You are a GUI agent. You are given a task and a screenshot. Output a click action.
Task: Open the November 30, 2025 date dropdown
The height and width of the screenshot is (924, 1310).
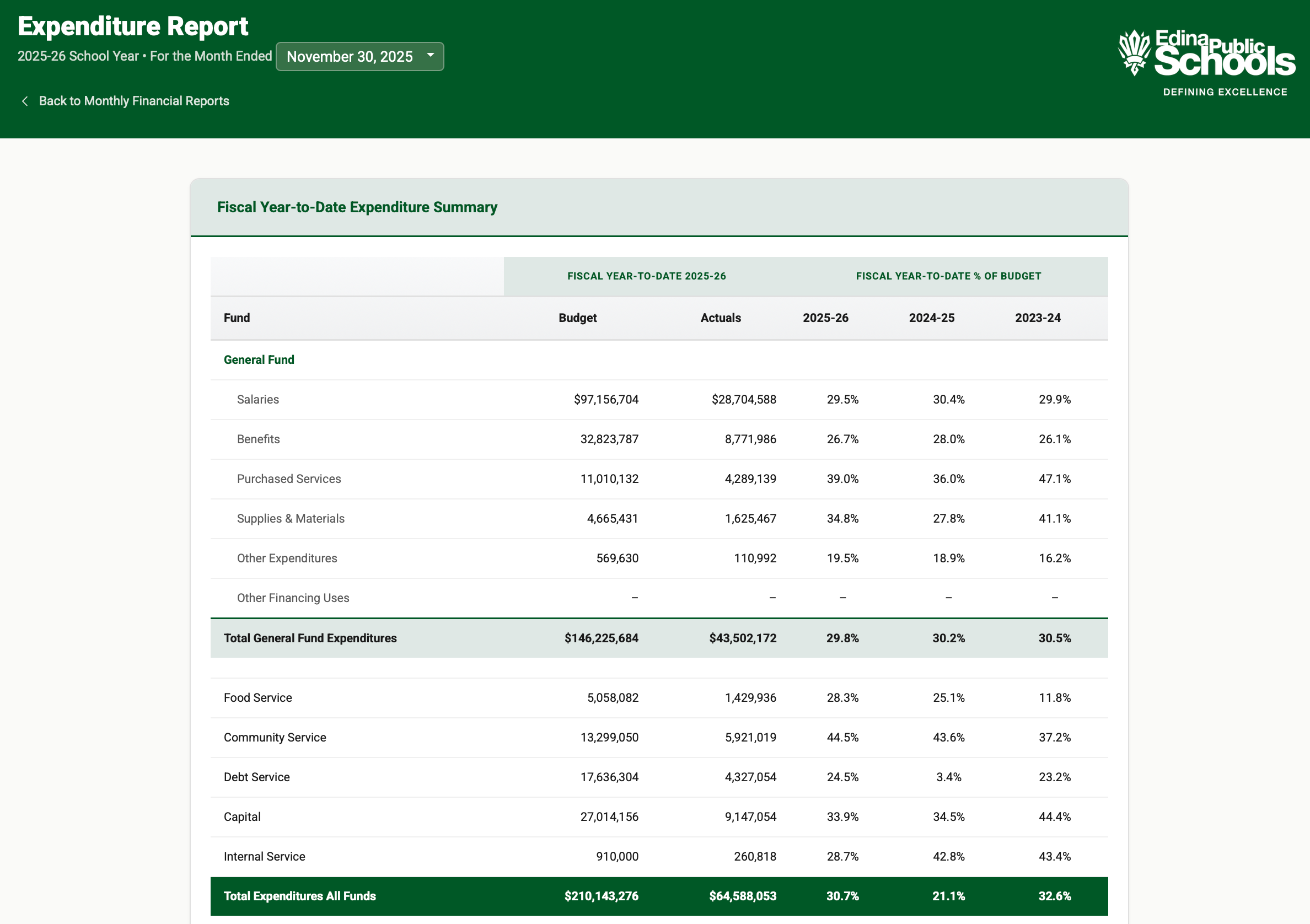359,56
